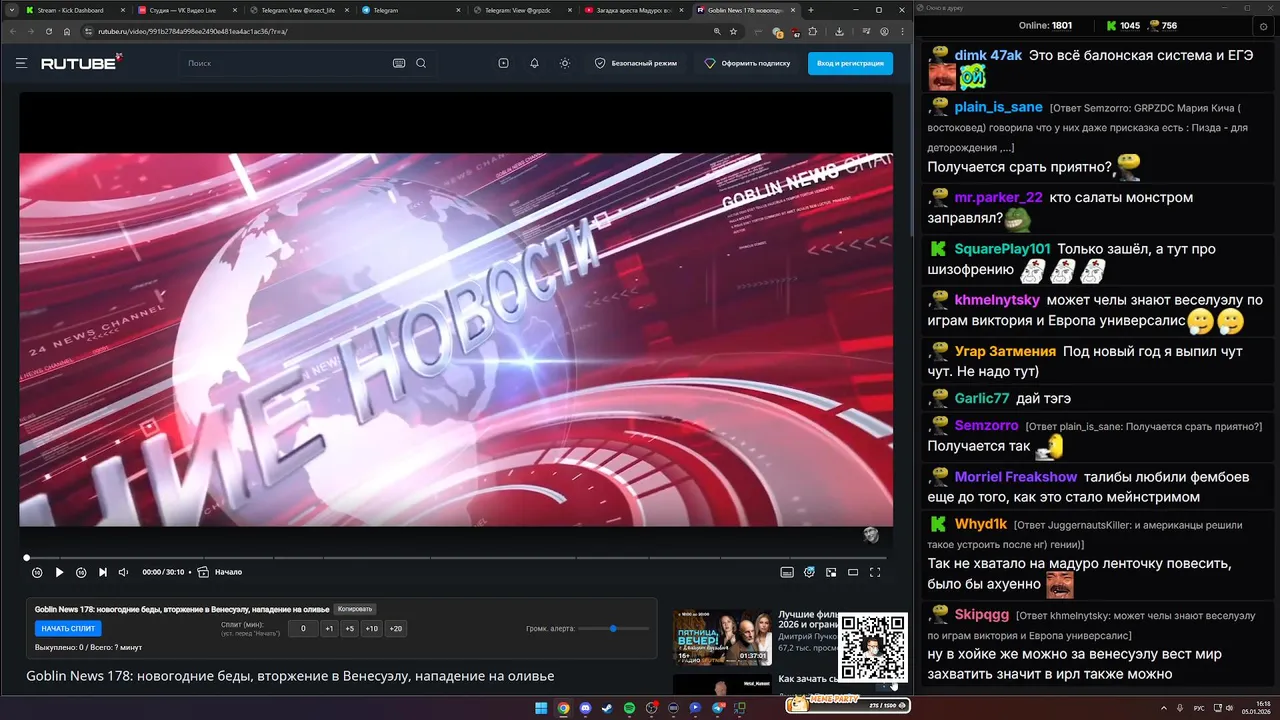
Task: Add ten minutes with +10
Action: click(x=372, y=629)
